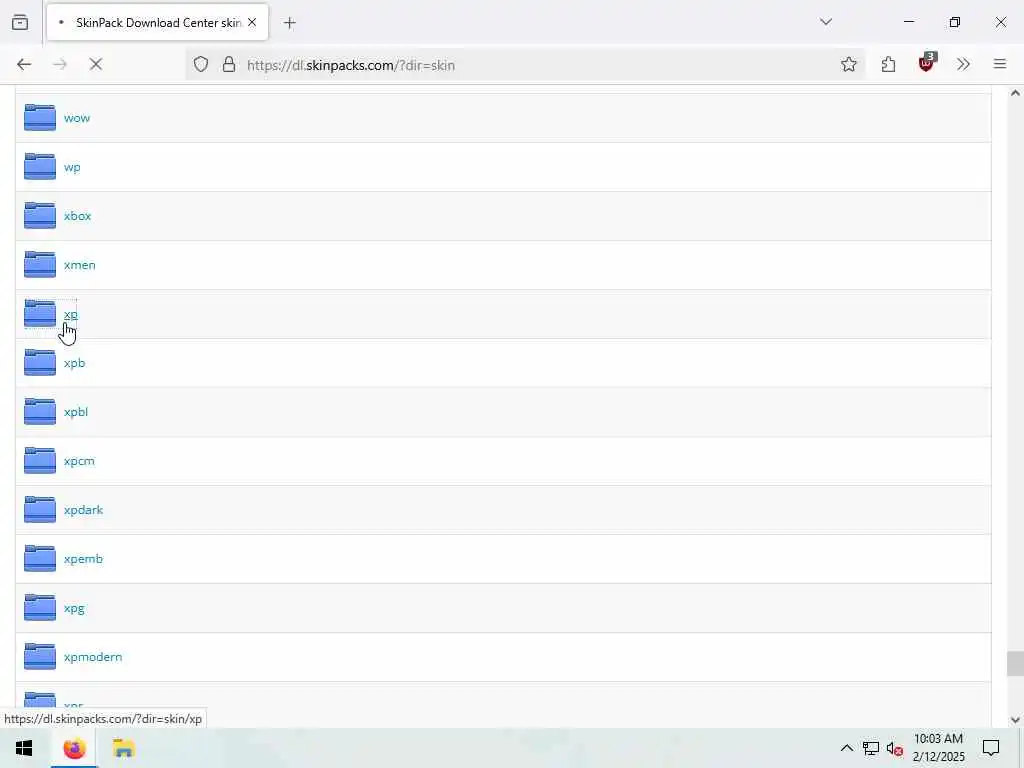Click the xbox folder icon

point(40,216)
